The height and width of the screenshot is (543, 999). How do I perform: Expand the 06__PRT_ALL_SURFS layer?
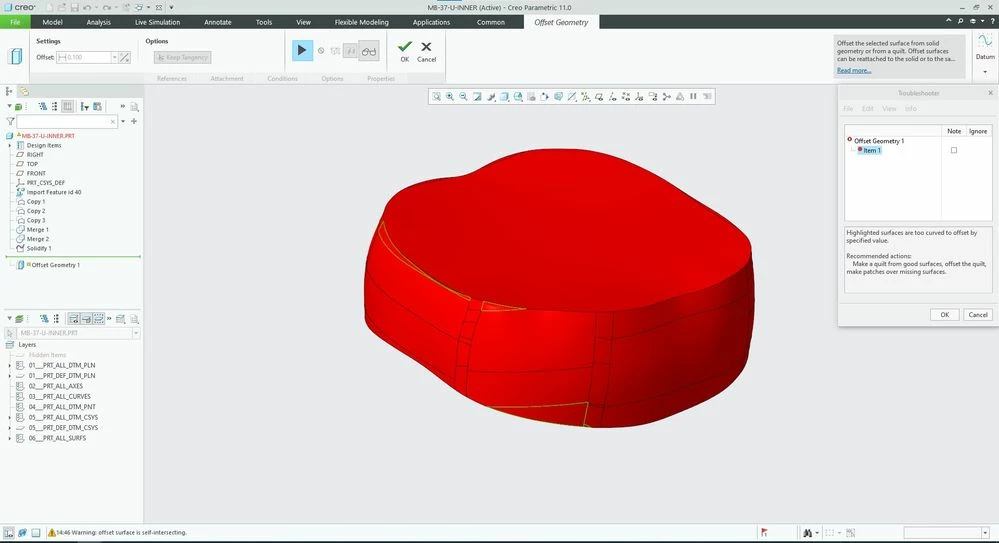coord(10,438)
